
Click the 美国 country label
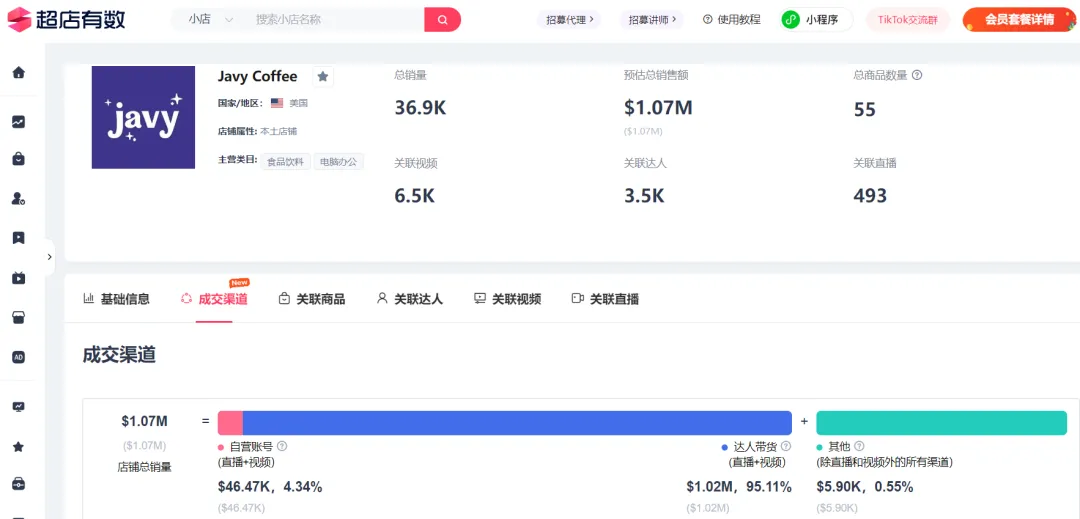tap(298, 103)
